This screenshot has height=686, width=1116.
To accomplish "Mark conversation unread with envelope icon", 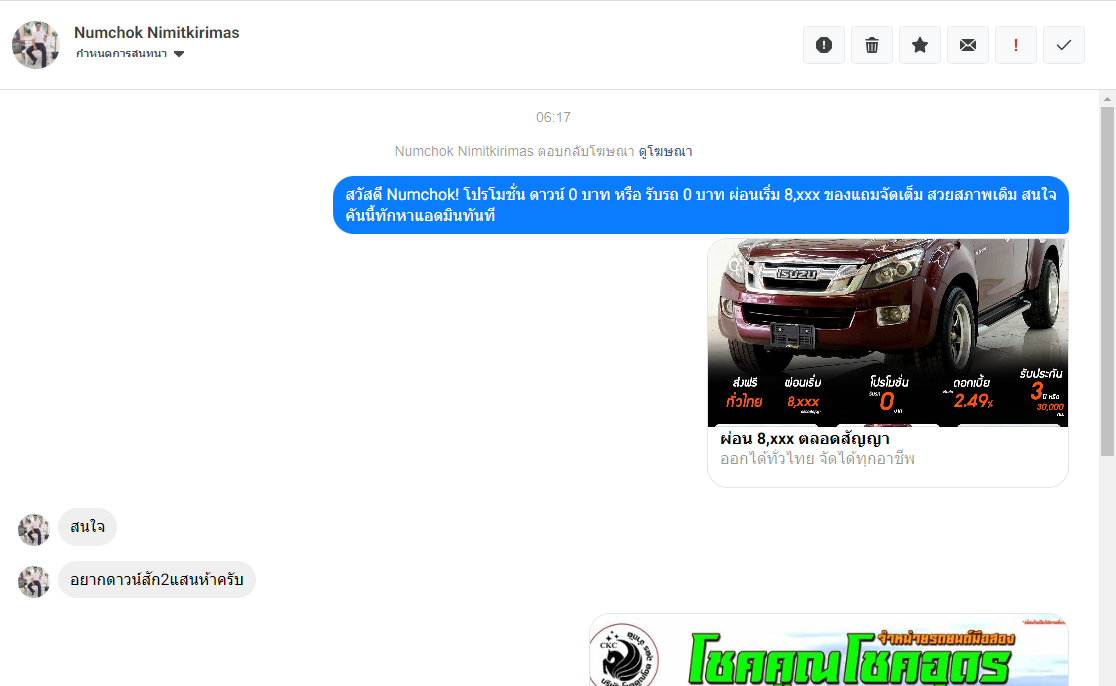I will (968, 45).
